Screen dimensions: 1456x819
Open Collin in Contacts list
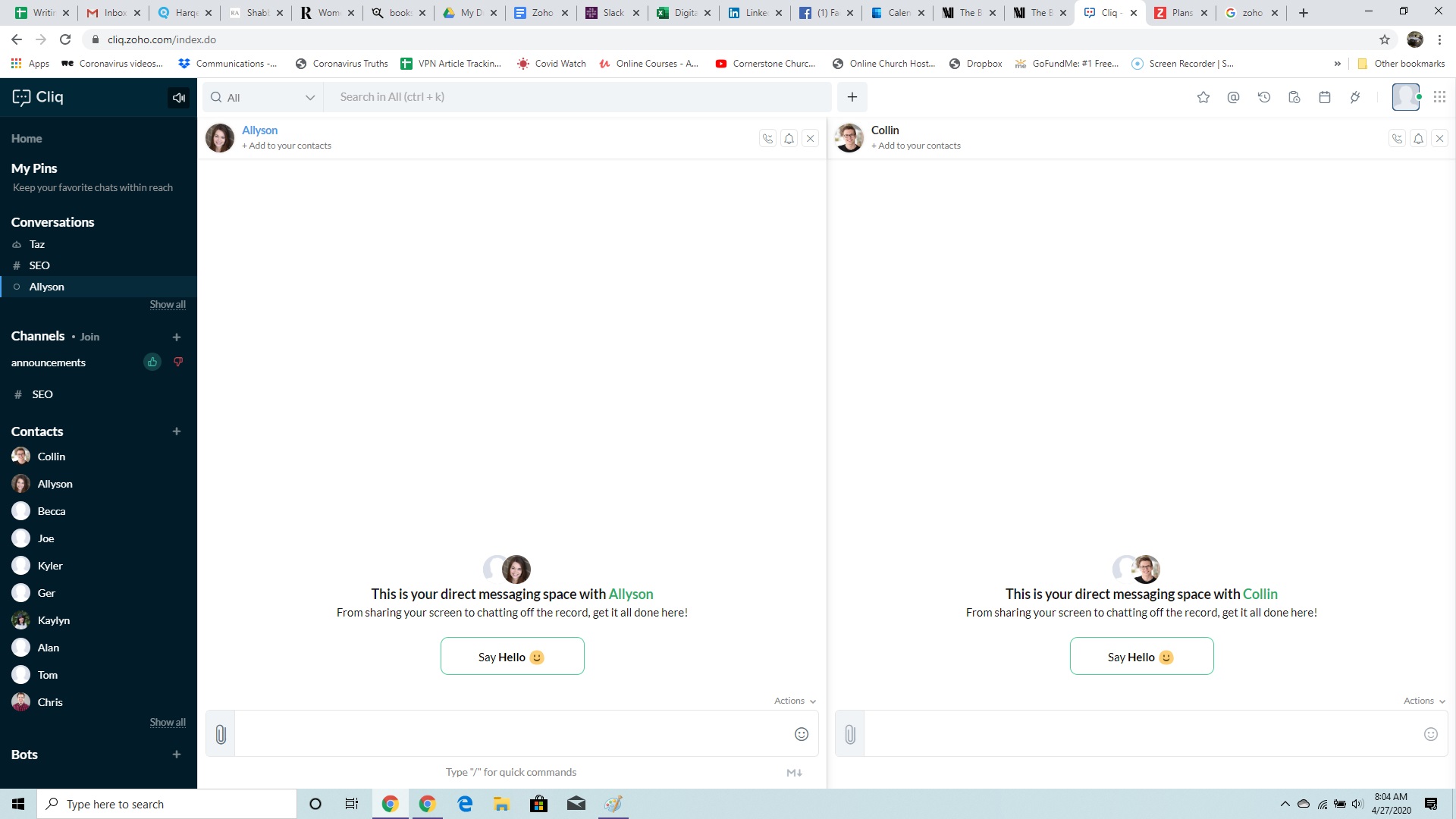tap(99, 457)
